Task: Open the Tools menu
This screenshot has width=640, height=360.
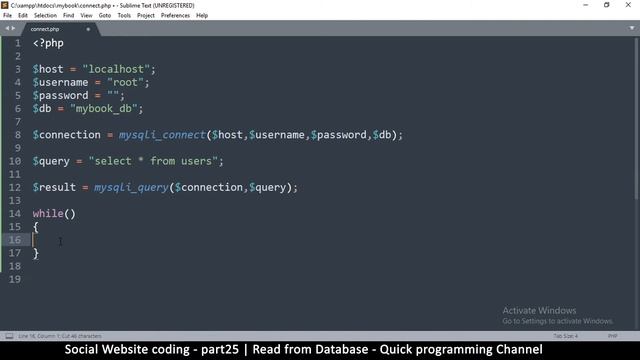Action: point(124,16)
